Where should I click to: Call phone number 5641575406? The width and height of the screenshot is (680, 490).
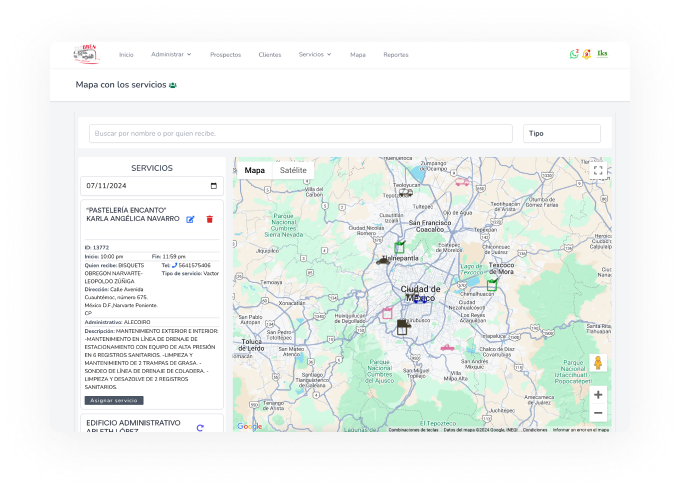tap(194, 265)
